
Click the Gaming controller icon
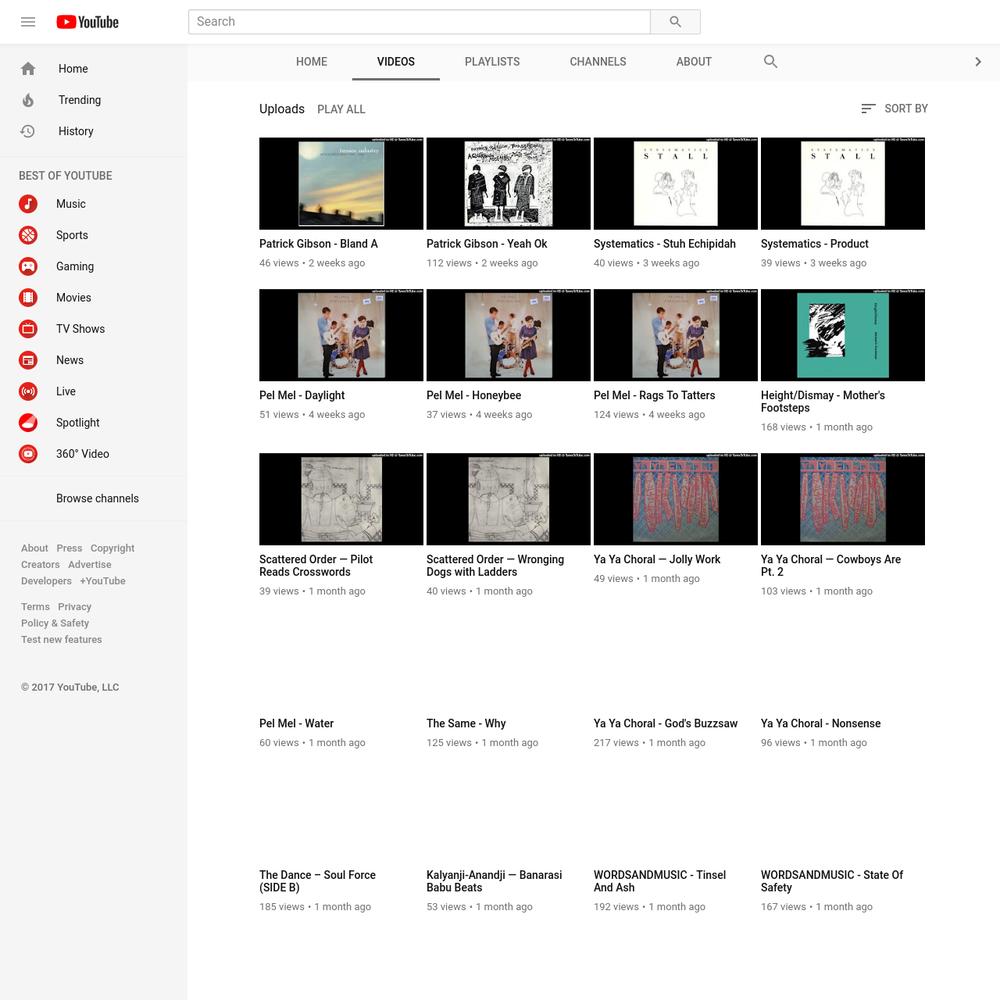click(28, 266)
